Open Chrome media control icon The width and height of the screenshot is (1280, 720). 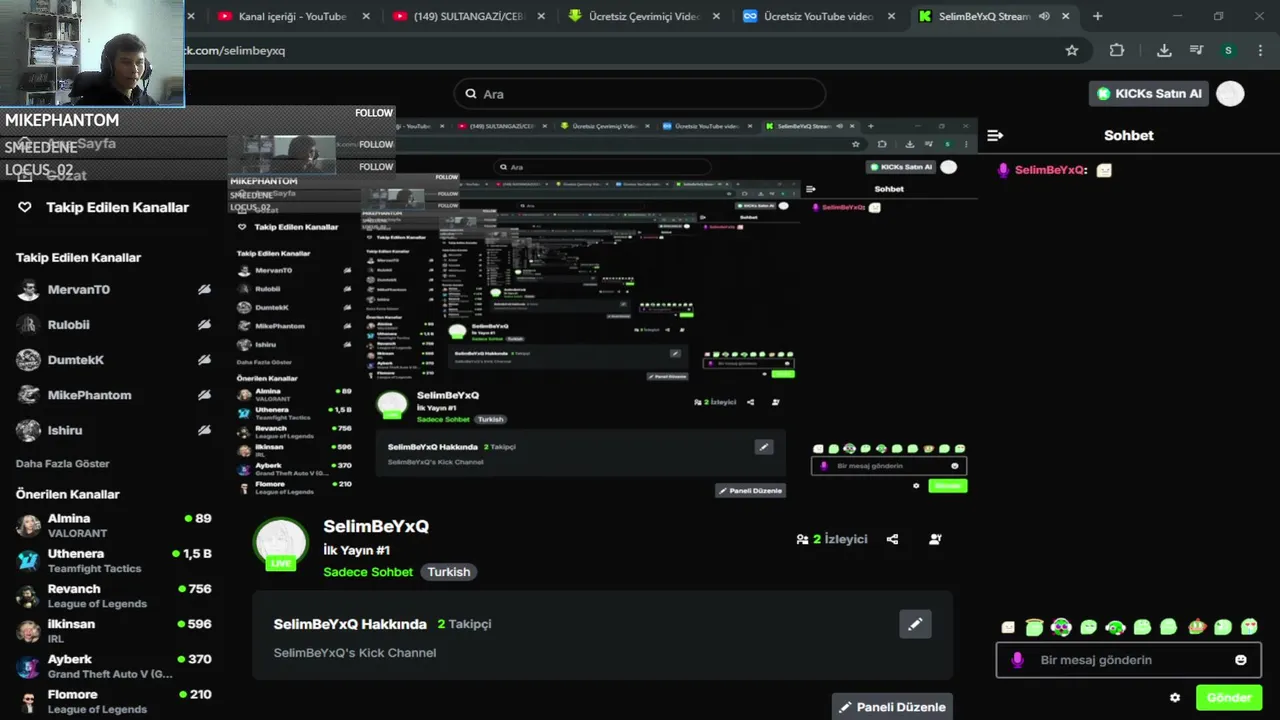pos(1196,50)
